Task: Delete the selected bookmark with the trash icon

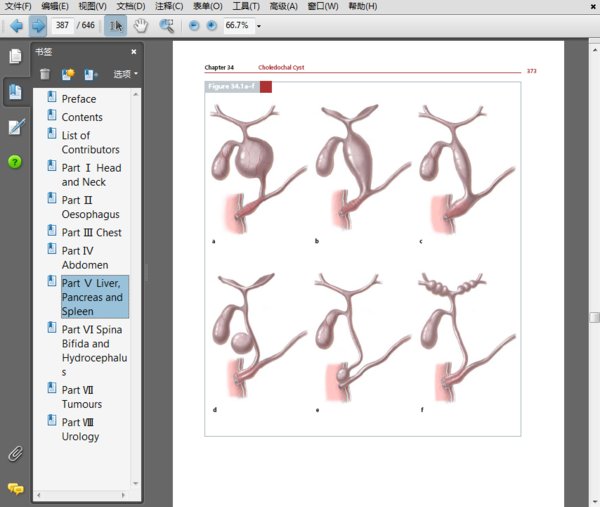Action: (45, 74)
